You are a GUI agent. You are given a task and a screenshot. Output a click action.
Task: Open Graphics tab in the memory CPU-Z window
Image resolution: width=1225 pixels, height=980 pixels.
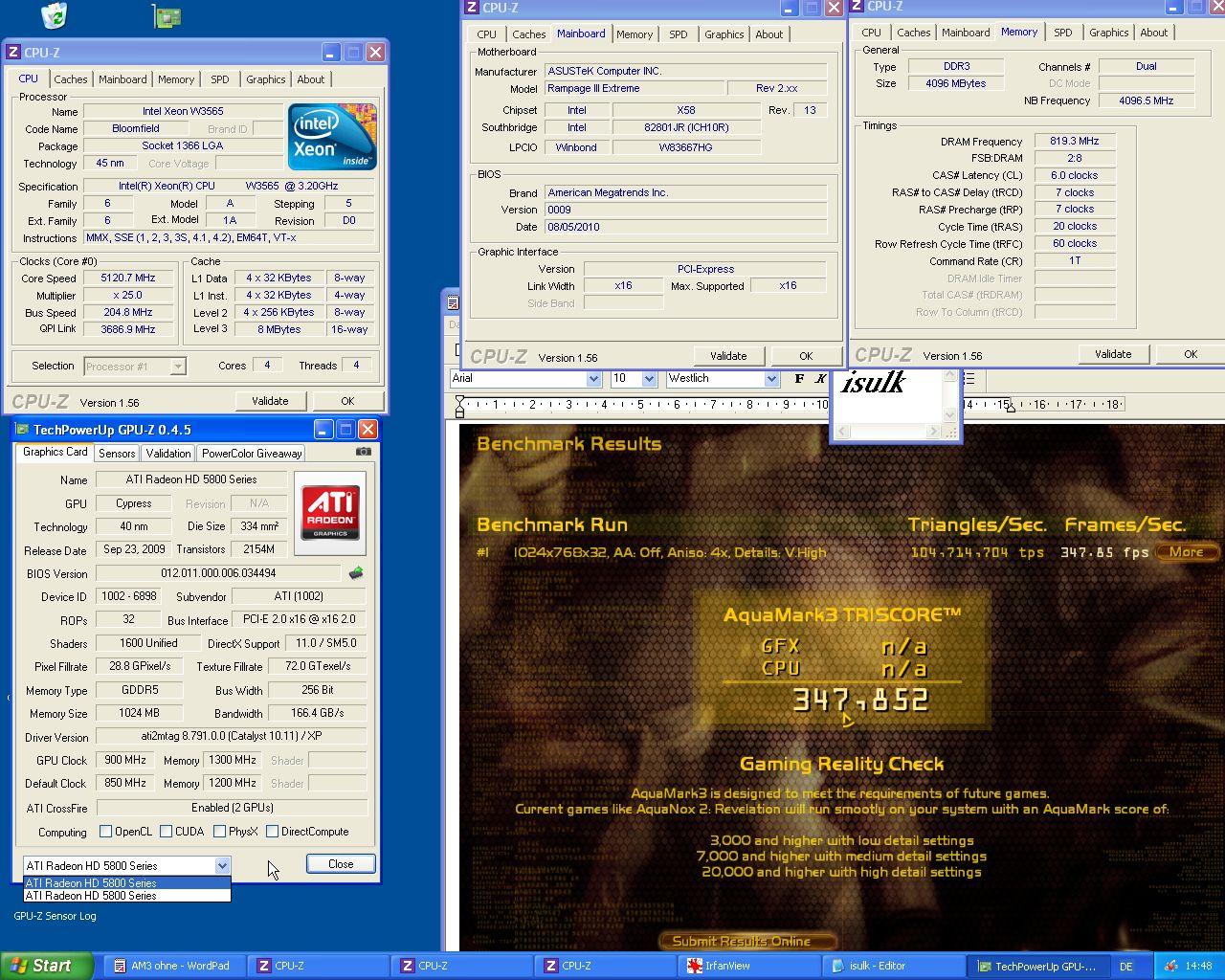tap(1108, 33)
